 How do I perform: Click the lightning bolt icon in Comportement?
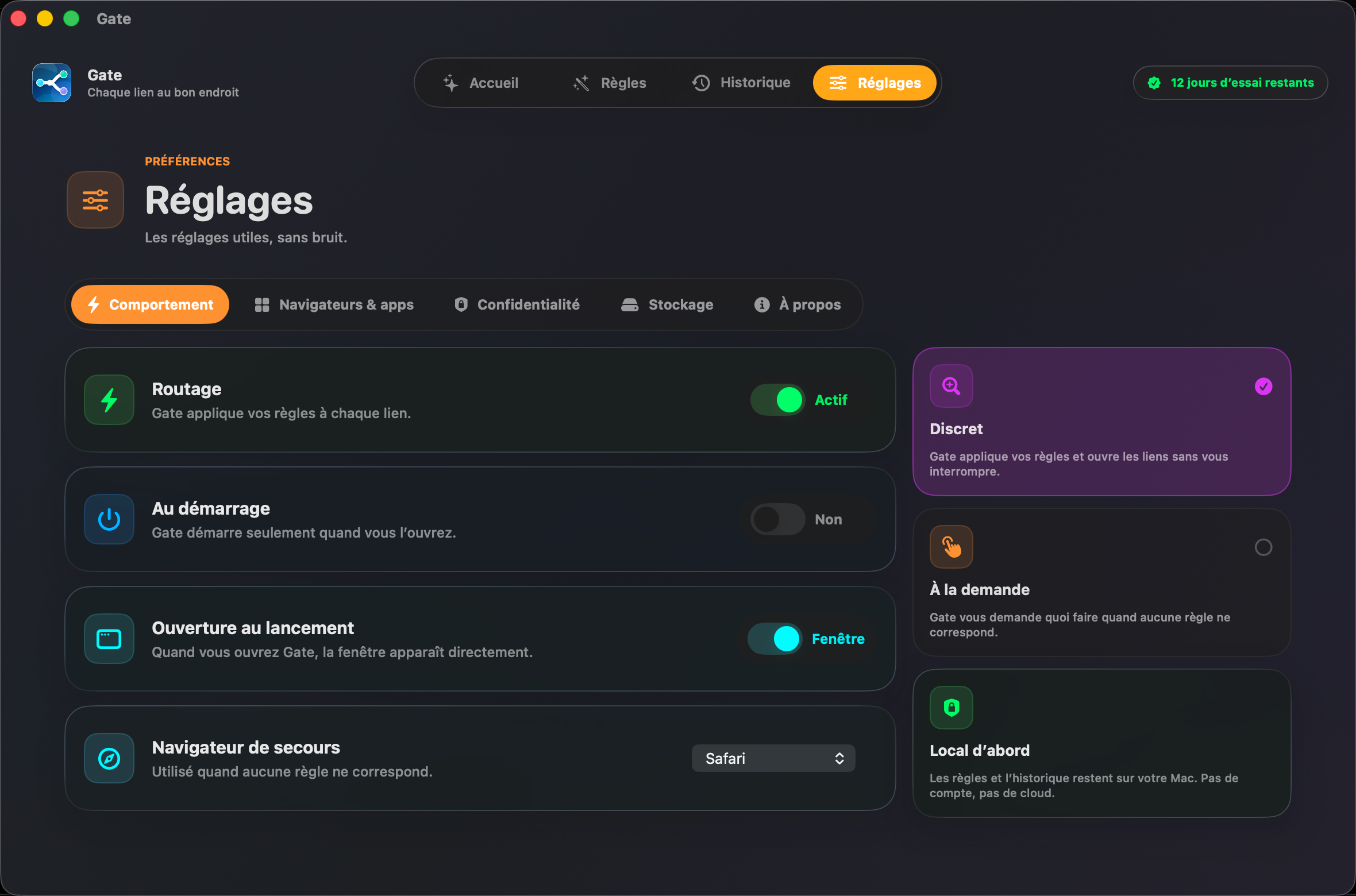(94, 304)
